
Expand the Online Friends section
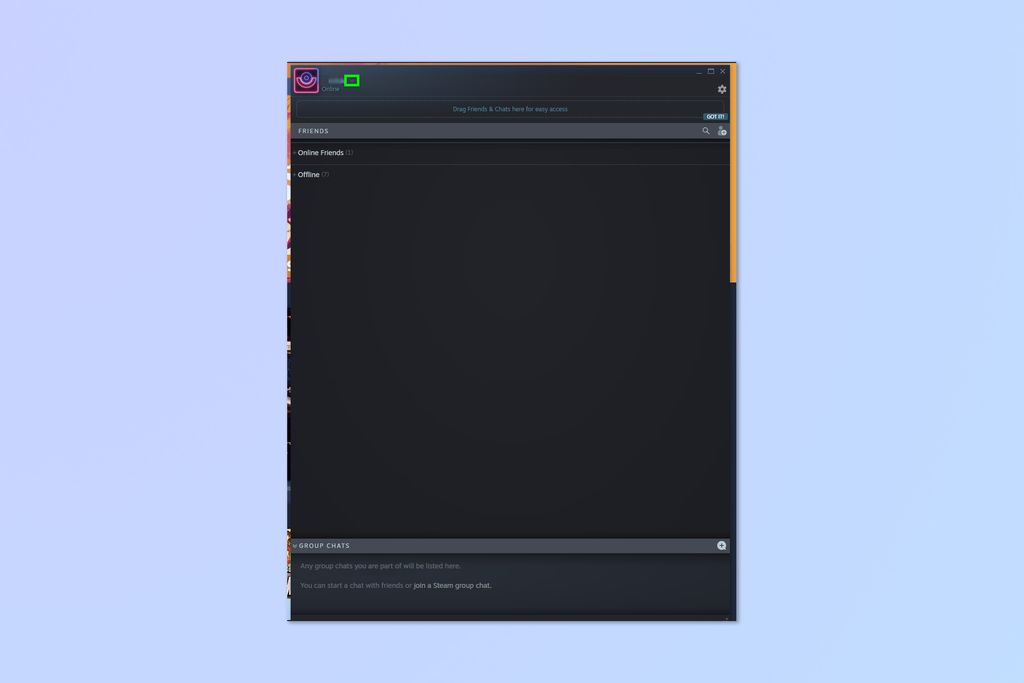point(293,152)
